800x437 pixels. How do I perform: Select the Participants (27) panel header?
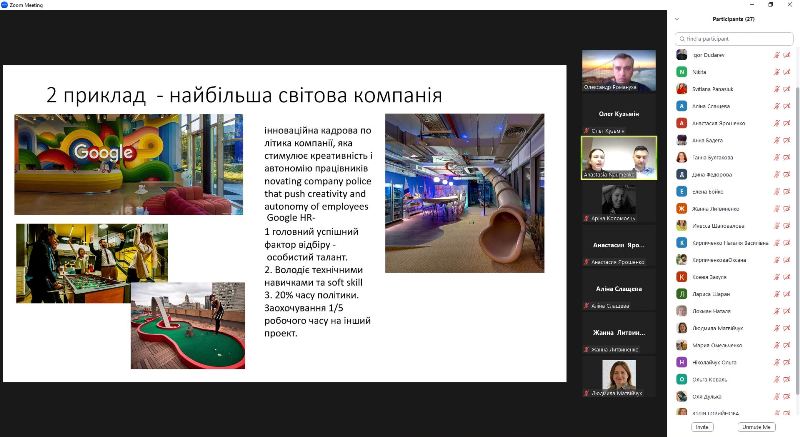[733, 19]
